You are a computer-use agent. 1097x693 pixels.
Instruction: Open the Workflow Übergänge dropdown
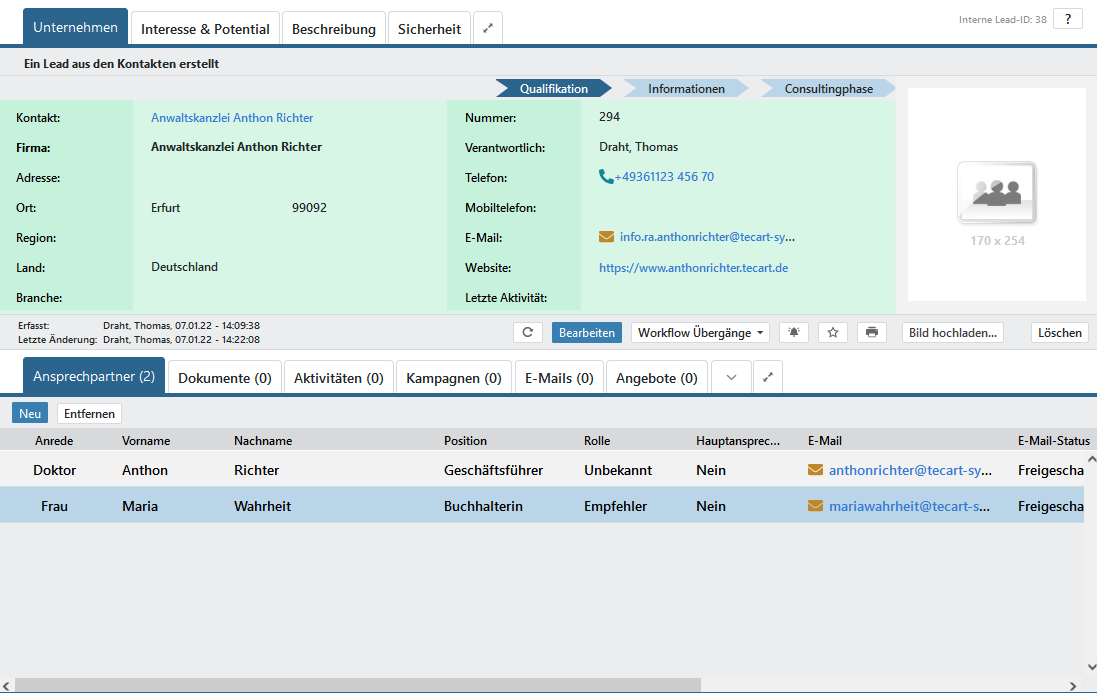[x=702, y=333]
